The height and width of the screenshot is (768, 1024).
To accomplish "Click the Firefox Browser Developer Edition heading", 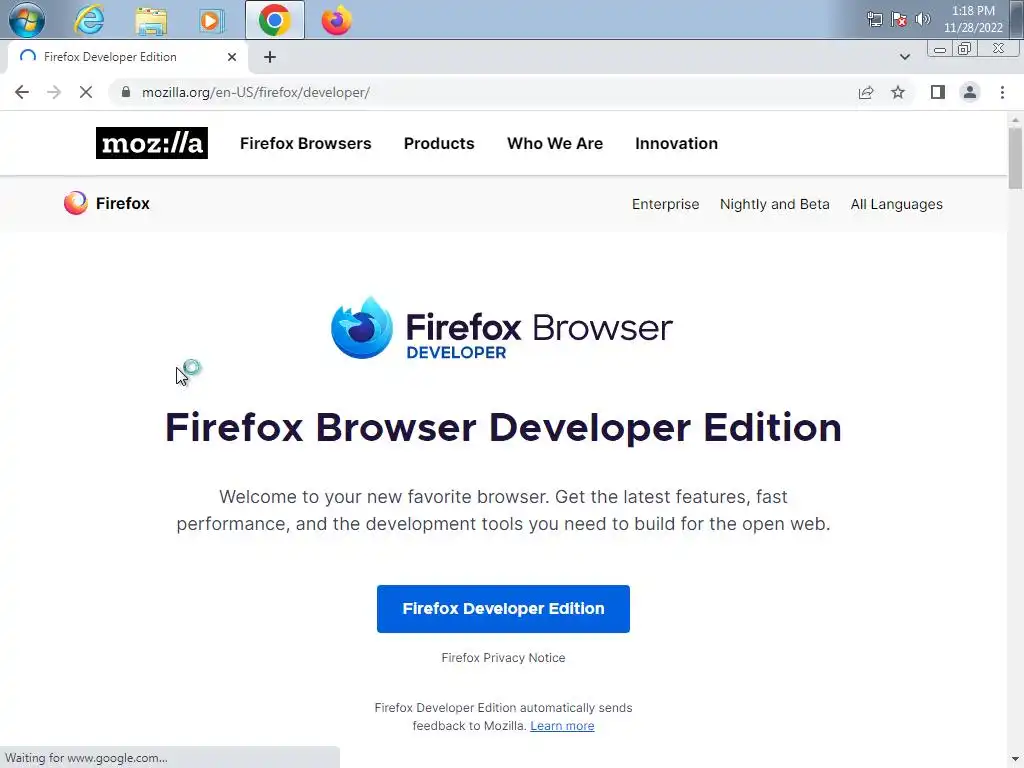I will (503, 428).
